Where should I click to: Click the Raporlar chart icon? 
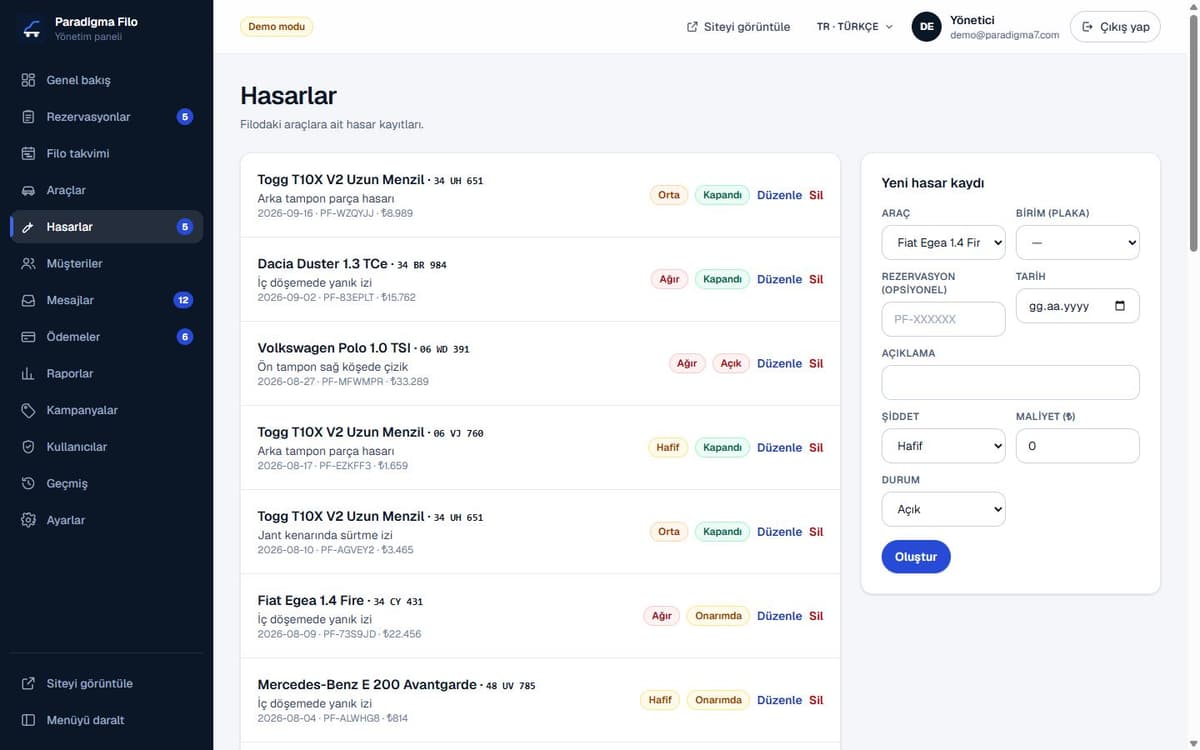[x=28, y=374]
